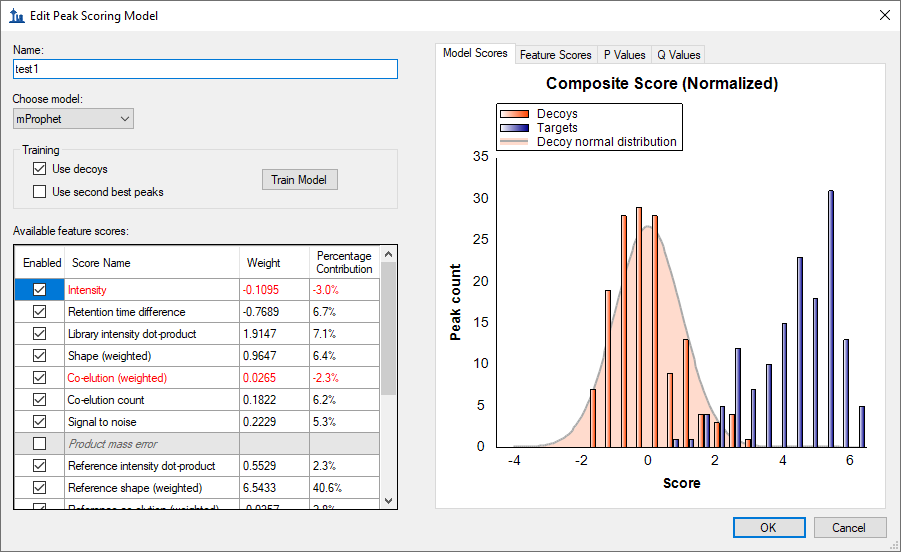Open the P Values tab
The image size is (901, 552).
(622, 55)
